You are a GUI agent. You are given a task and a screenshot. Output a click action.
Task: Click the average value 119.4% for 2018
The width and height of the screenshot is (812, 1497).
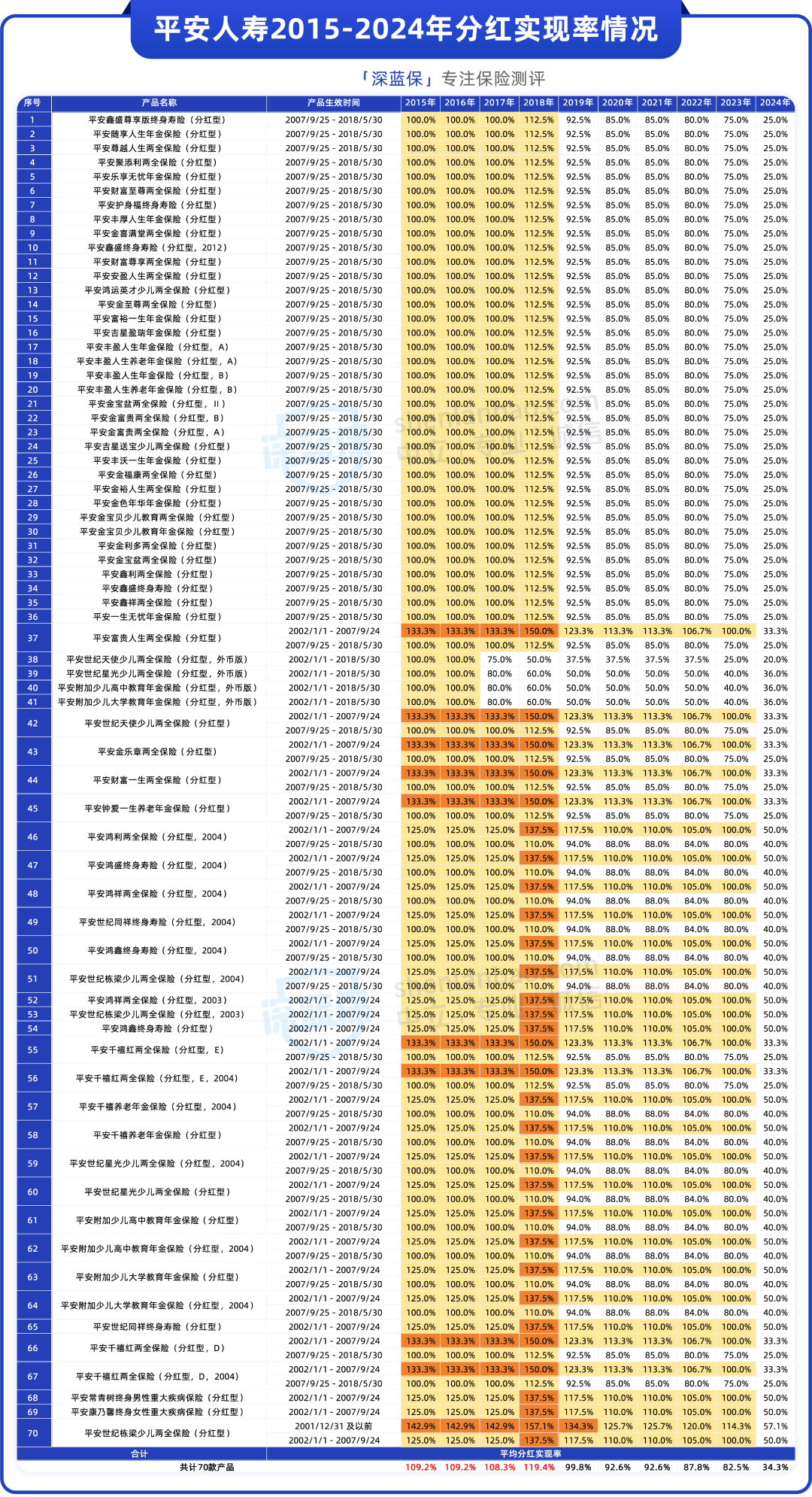tap(539, 1468)
